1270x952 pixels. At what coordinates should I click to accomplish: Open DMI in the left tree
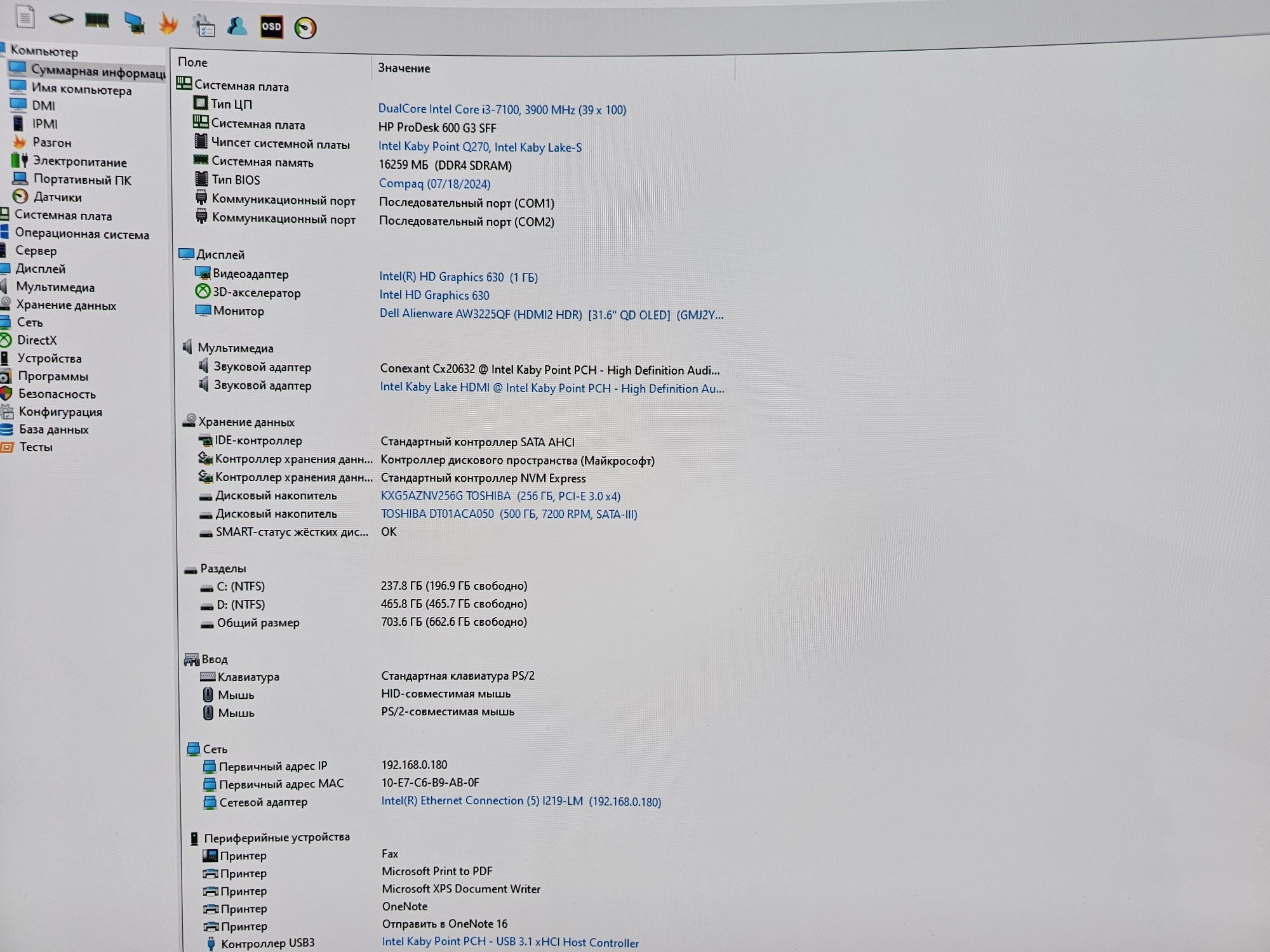44,105
